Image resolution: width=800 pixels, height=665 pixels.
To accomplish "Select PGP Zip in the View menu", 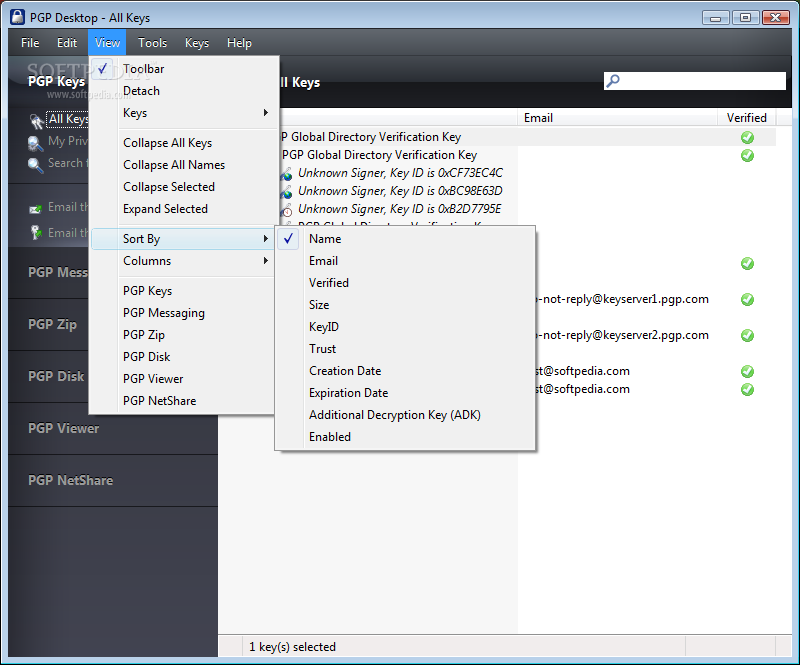I will pos(185,335).
